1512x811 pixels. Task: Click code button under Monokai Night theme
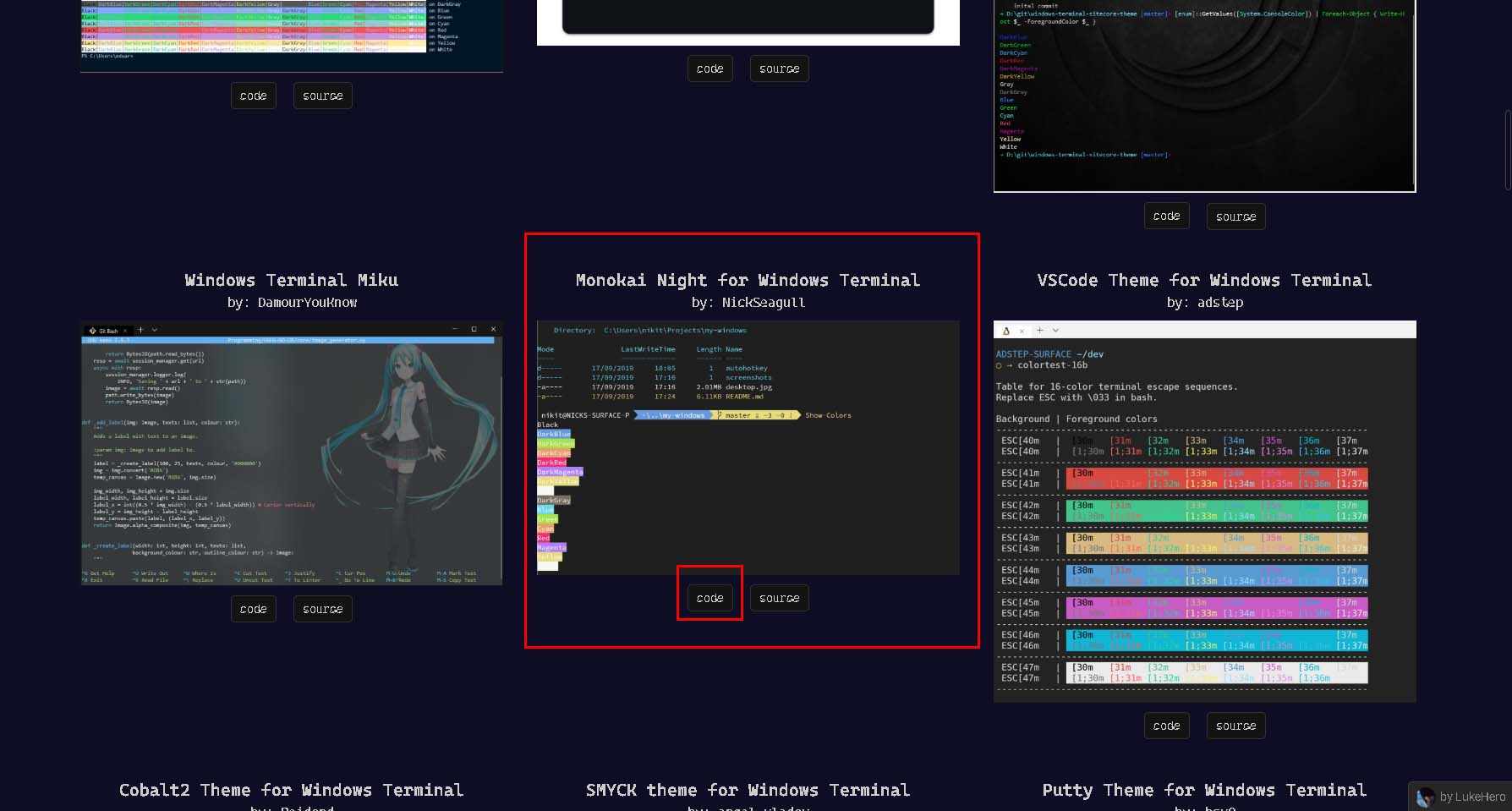pyautogui.click(x=709, y=598)
